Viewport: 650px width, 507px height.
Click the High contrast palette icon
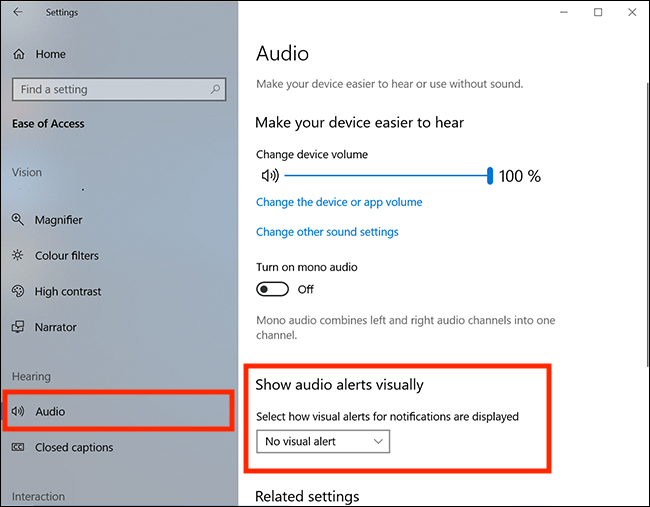(18, 291)
